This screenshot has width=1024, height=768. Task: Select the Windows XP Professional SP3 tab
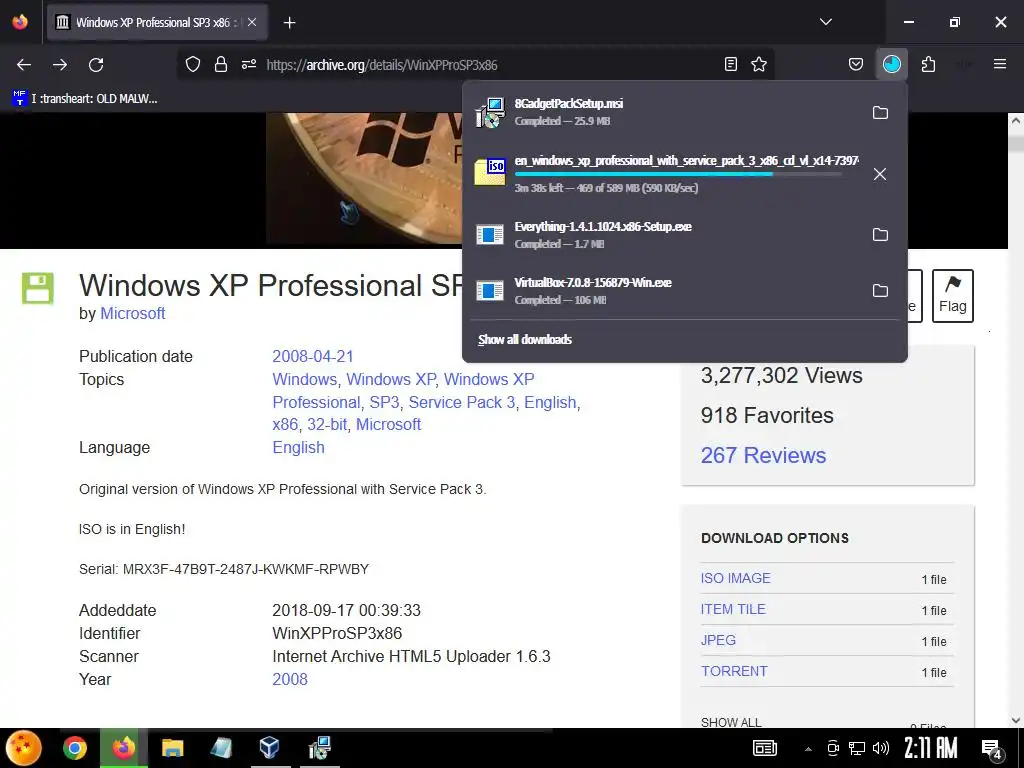tap(157, 22)
